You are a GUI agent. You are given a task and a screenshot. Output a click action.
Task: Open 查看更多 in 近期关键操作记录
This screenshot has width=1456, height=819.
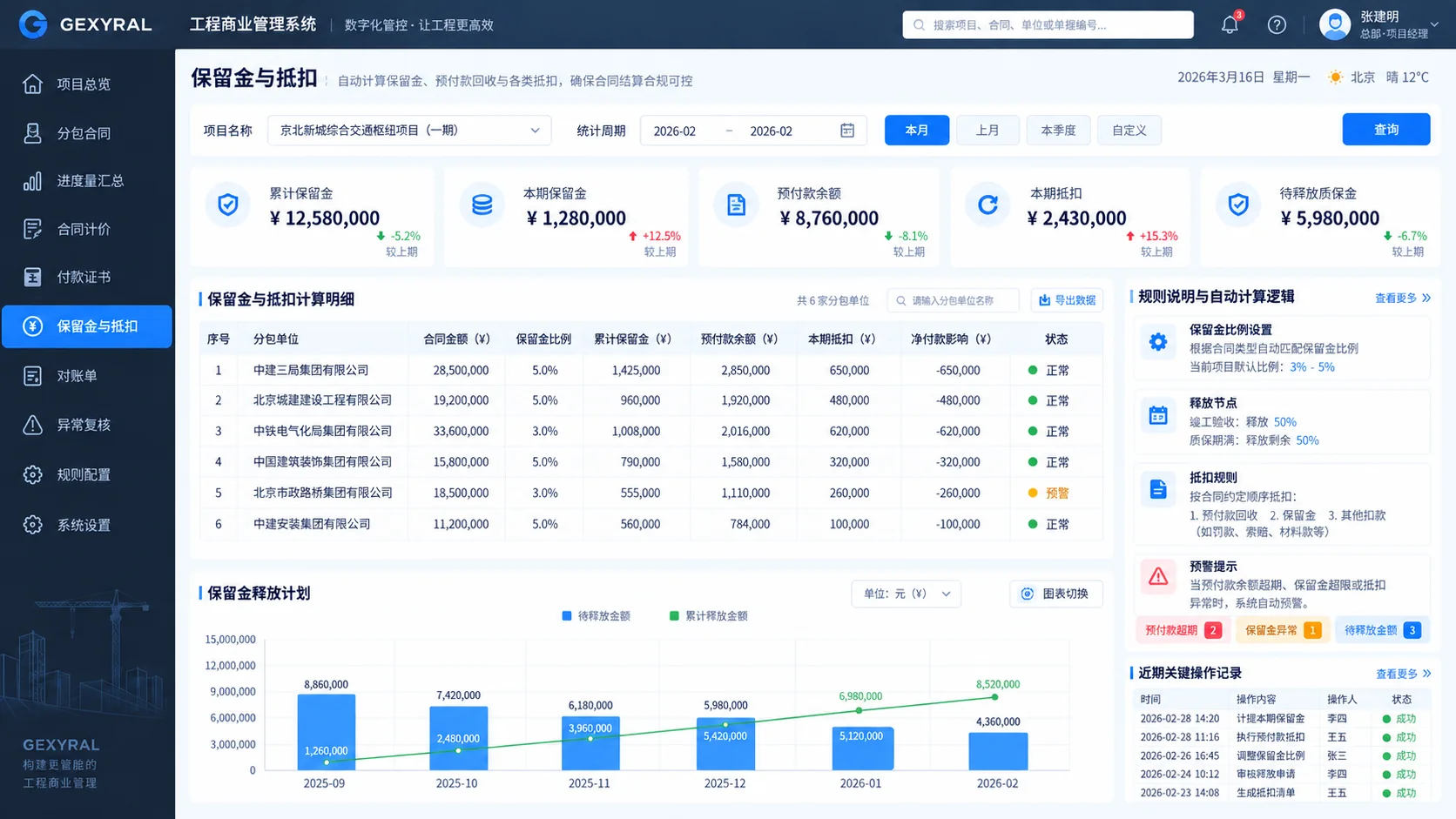coord(1403,674)
